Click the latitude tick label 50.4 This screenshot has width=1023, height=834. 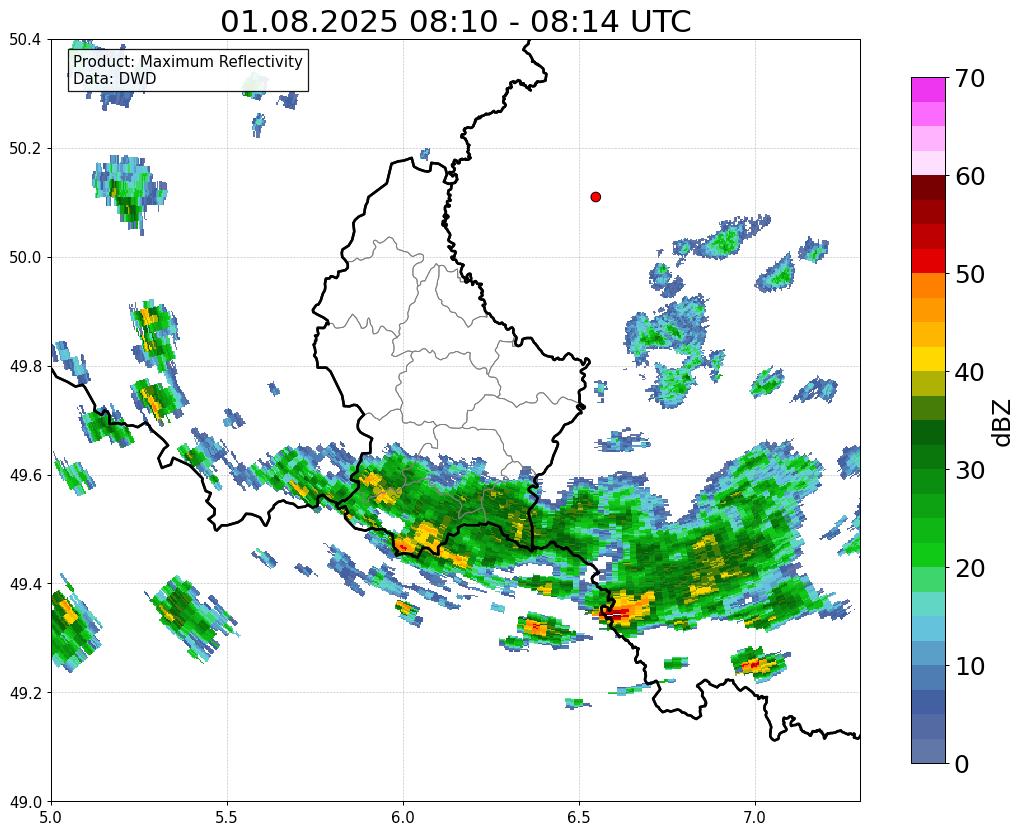(25, 40)
